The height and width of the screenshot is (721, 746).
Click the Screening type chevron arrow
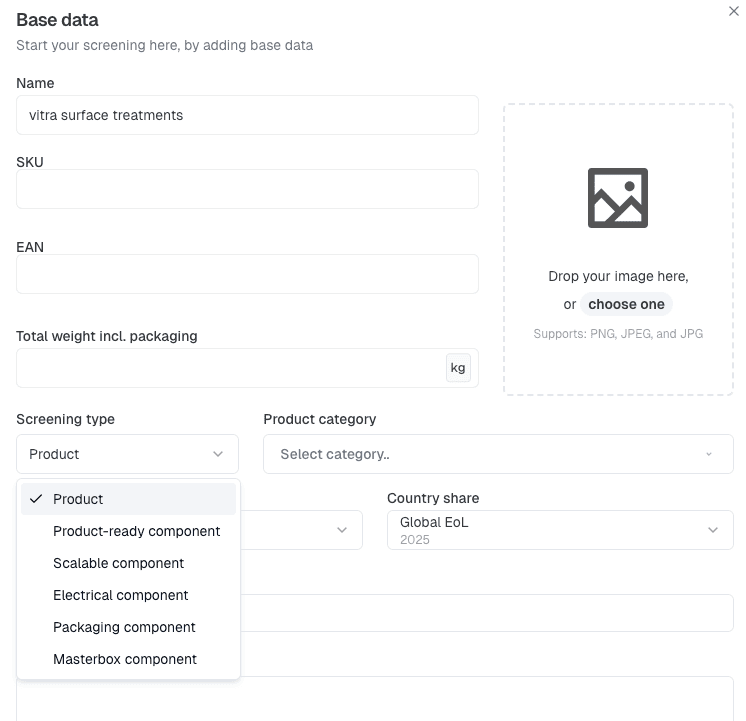218,454
